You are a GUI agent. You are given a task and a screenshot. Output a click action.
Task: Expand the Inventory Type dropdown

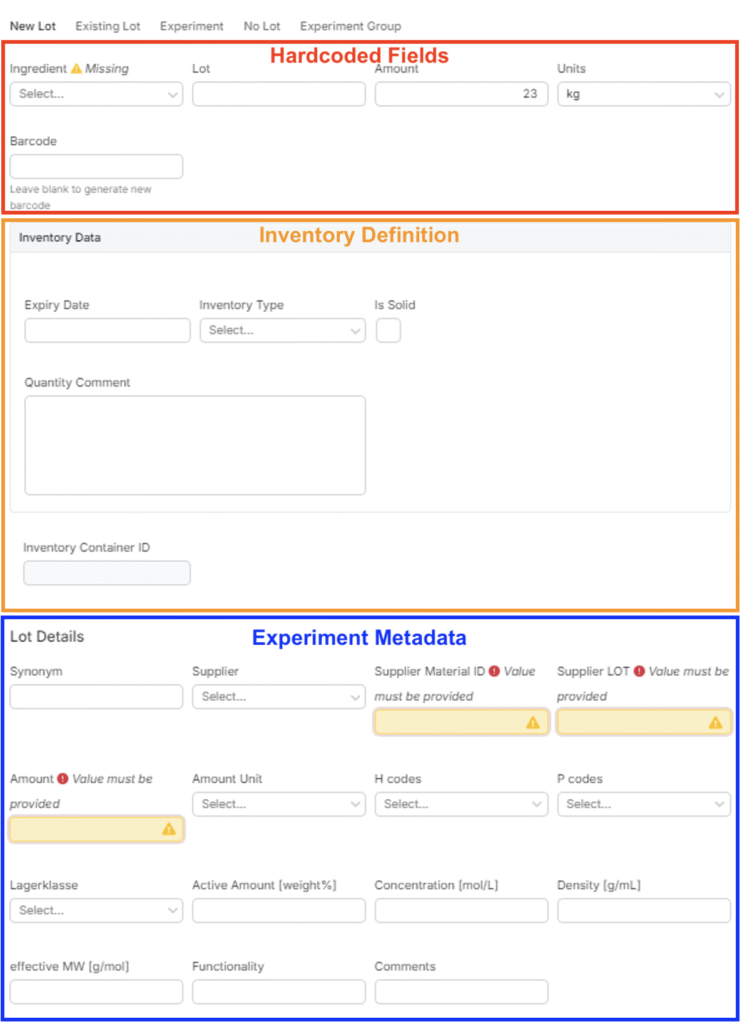click(x=282, y=330)
